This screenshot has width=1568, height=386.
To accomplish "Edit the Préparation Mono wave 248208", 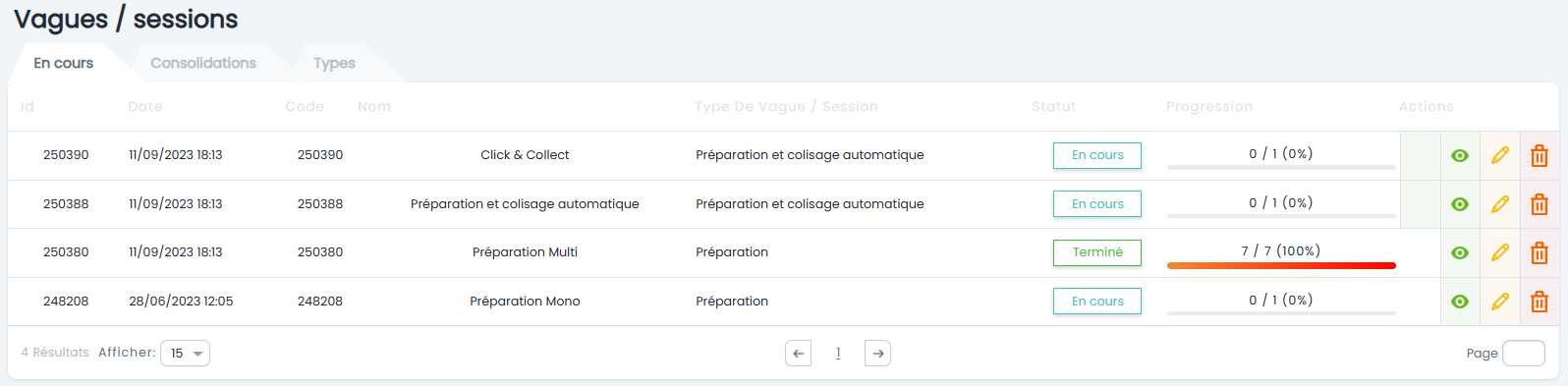I will tap(1500, 302).
